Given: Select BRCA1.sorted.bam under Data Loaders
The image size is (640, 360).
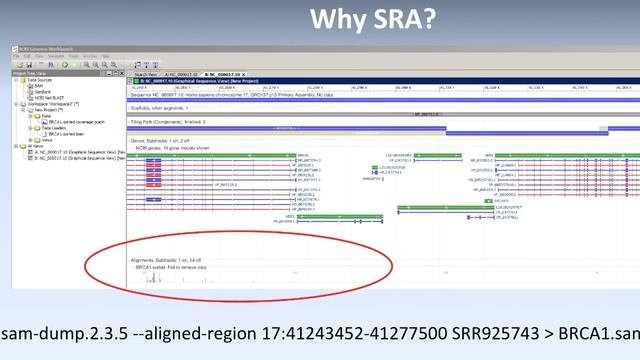Looking at the screenshot, I should [66, 134].
